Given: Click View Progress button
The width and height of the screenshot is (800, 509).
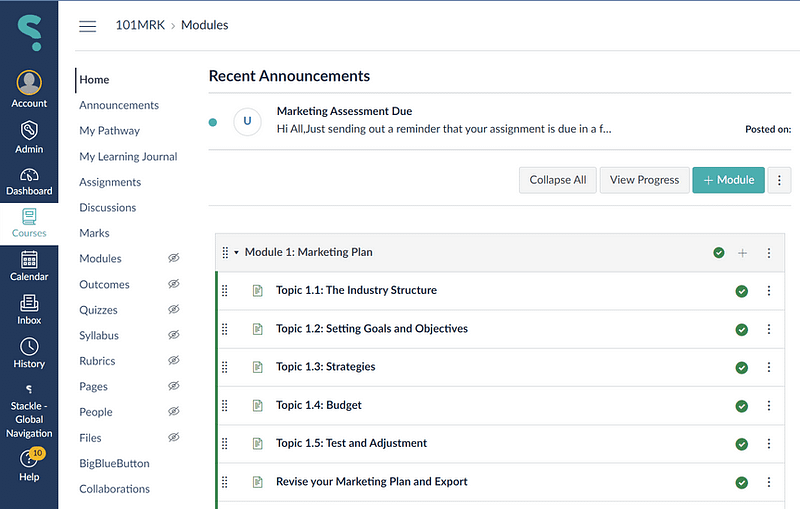Looking at the screenshot, I should 644,180.
